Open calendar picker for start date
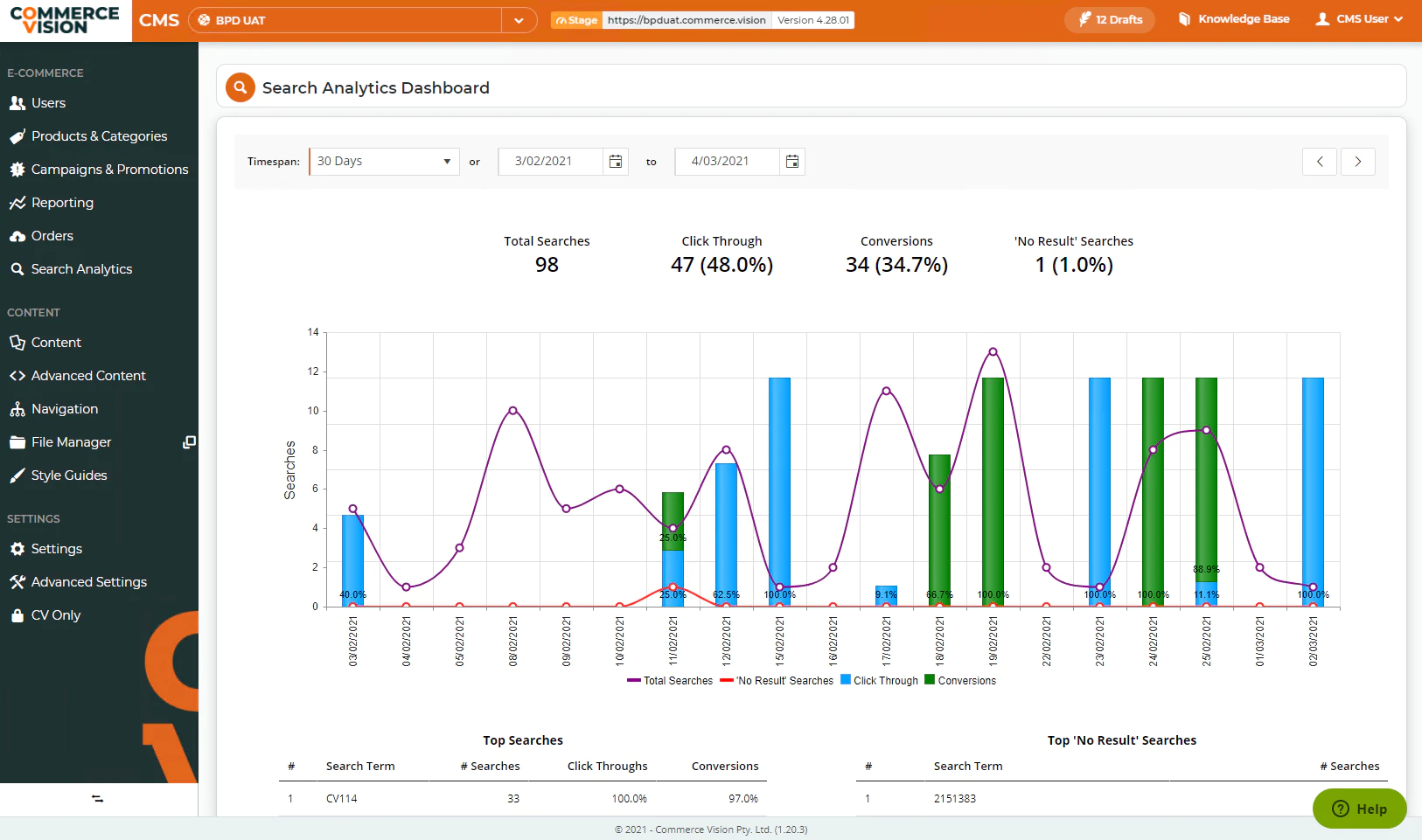This screenshot has width=1422, height=840. pyautogui.click(x=616, y=162)
